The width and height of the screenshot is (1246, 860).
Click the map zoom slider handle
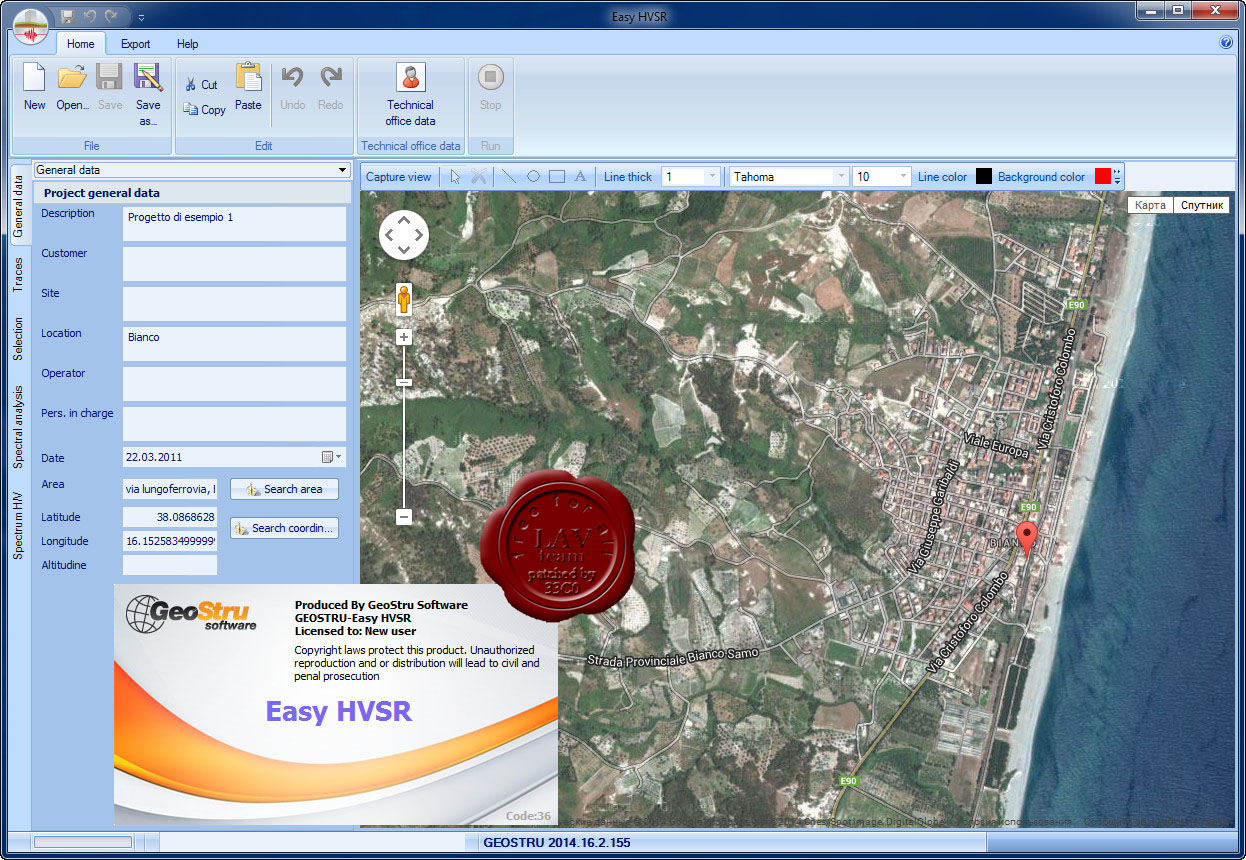[404, 382]
